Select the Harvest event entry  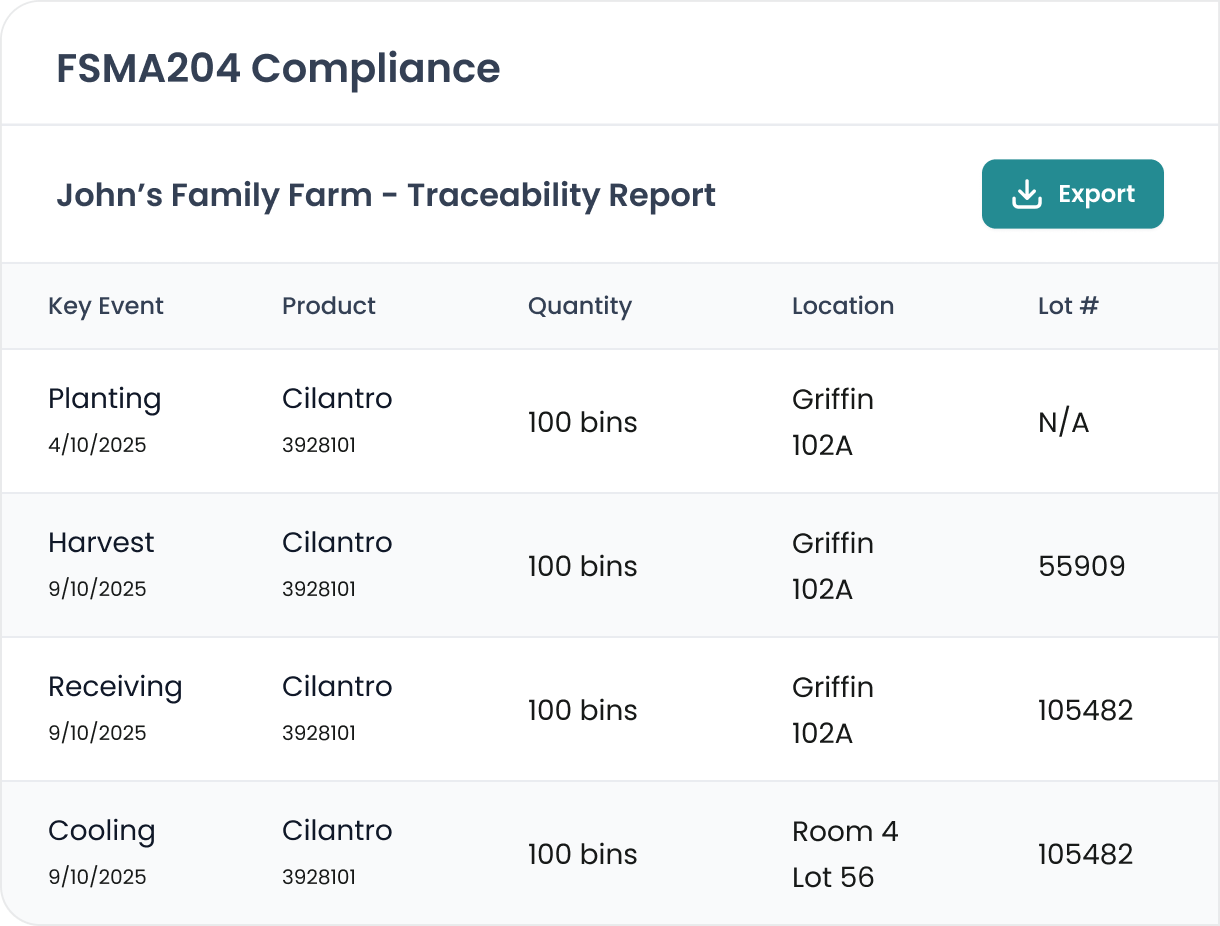101,543
